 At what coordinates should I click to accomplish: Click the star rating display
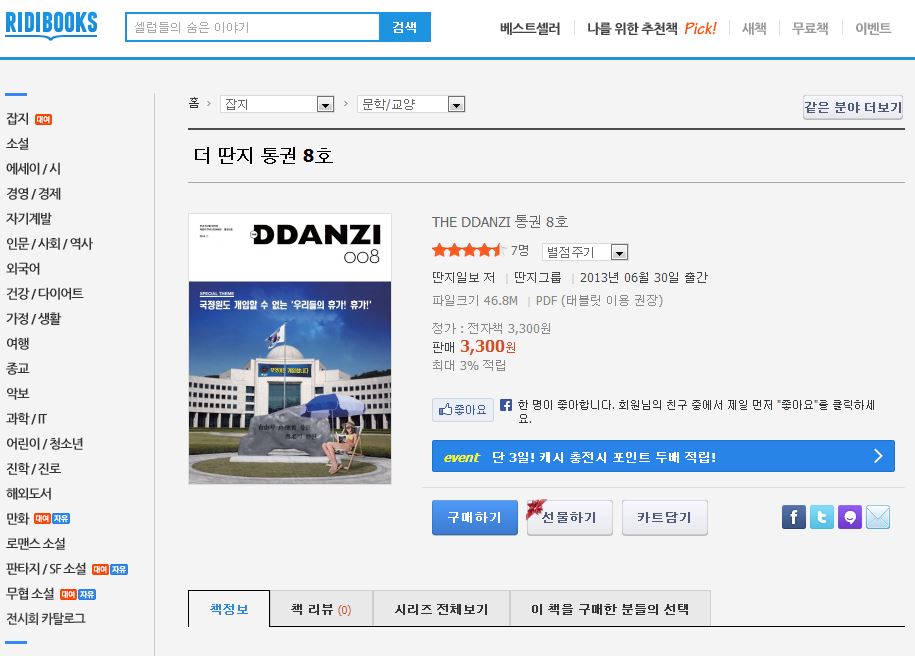tap(467, 250)
